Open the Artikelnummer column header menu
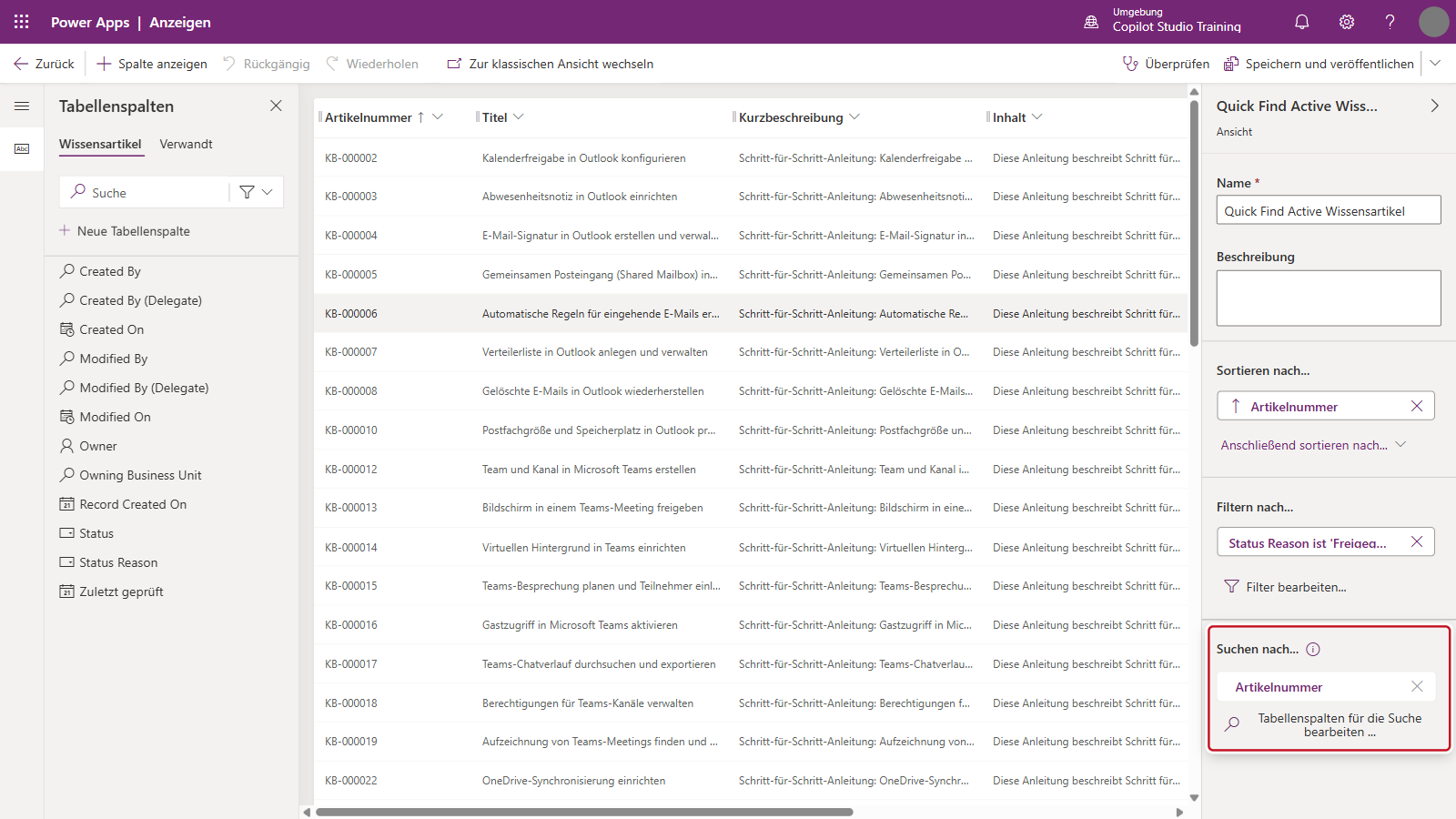Image resolution: width=1456 pixels, height=819 pixels. 438,116
